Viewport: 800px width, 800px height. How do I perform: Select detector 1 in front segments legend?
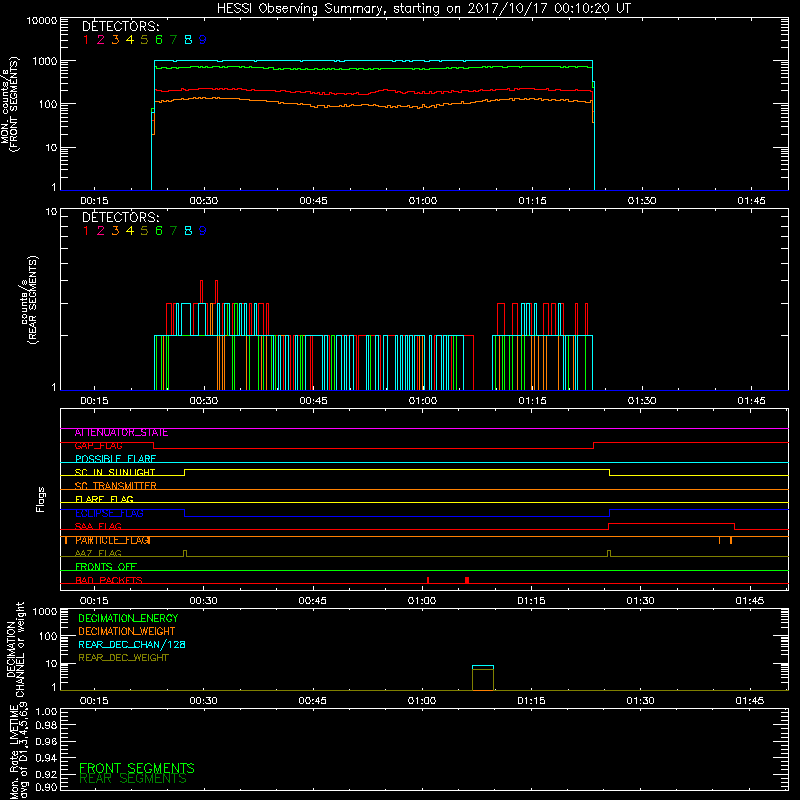(x=86, y=39)
